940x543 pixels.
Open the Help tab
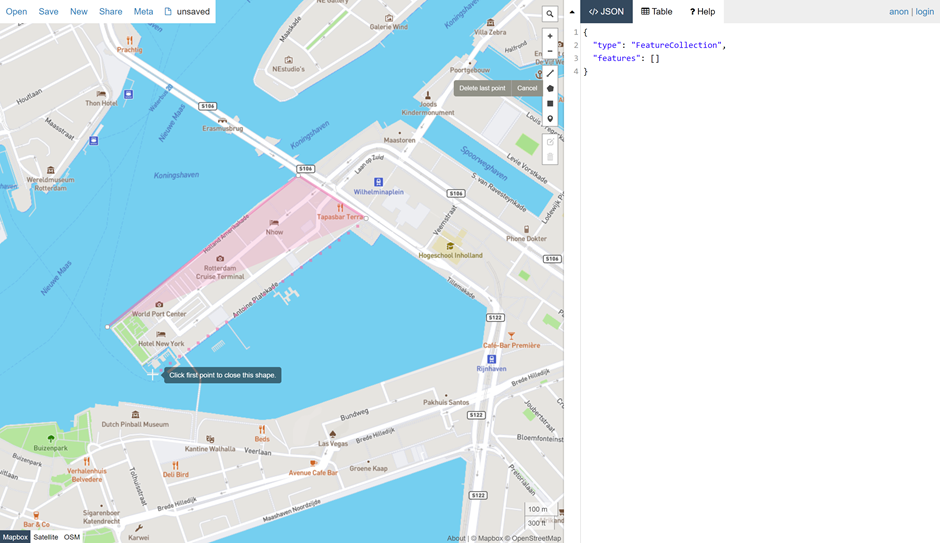coord(702,12)
